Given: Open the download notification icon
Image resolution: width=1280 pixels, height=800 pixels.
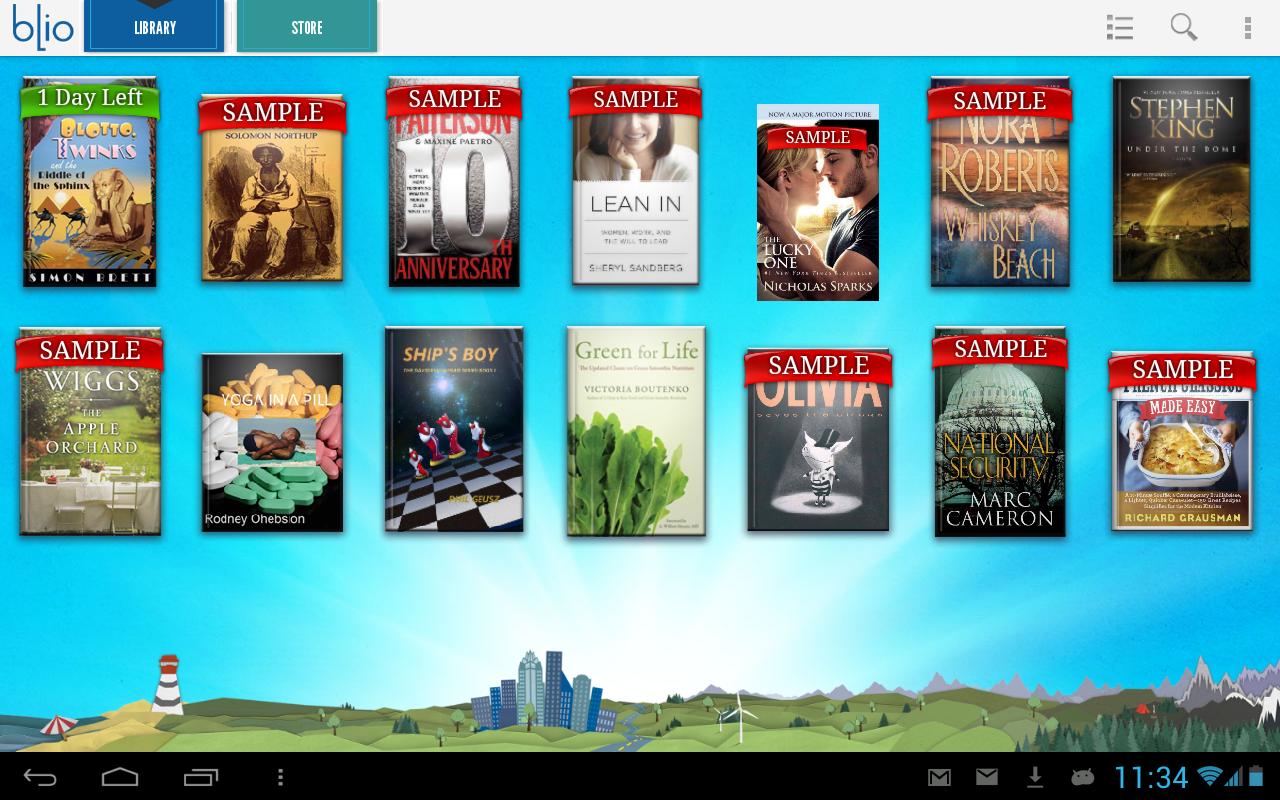Looking at the screenshot, I should coord(1035,777).
